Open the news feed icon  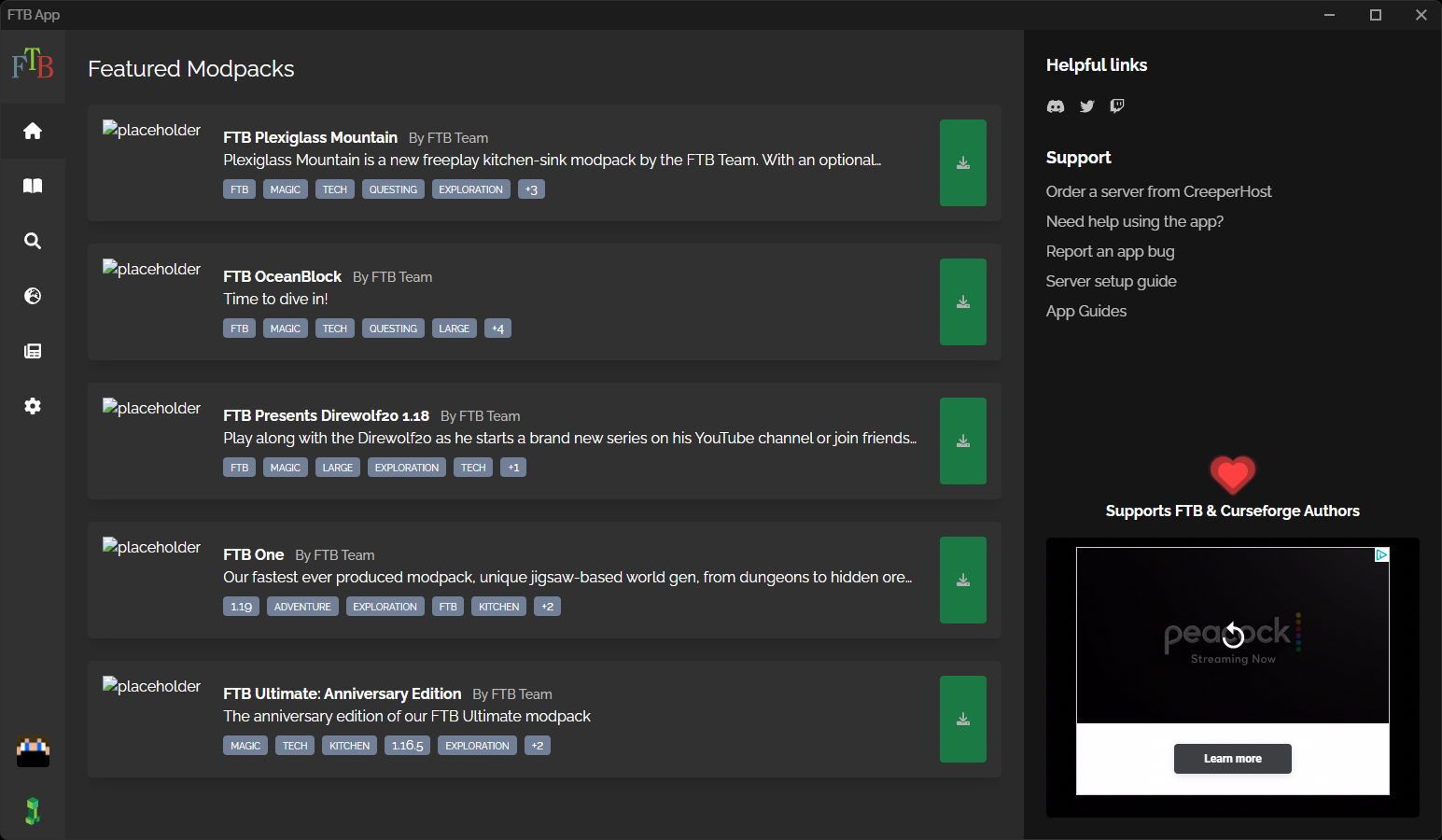(33, 351)
